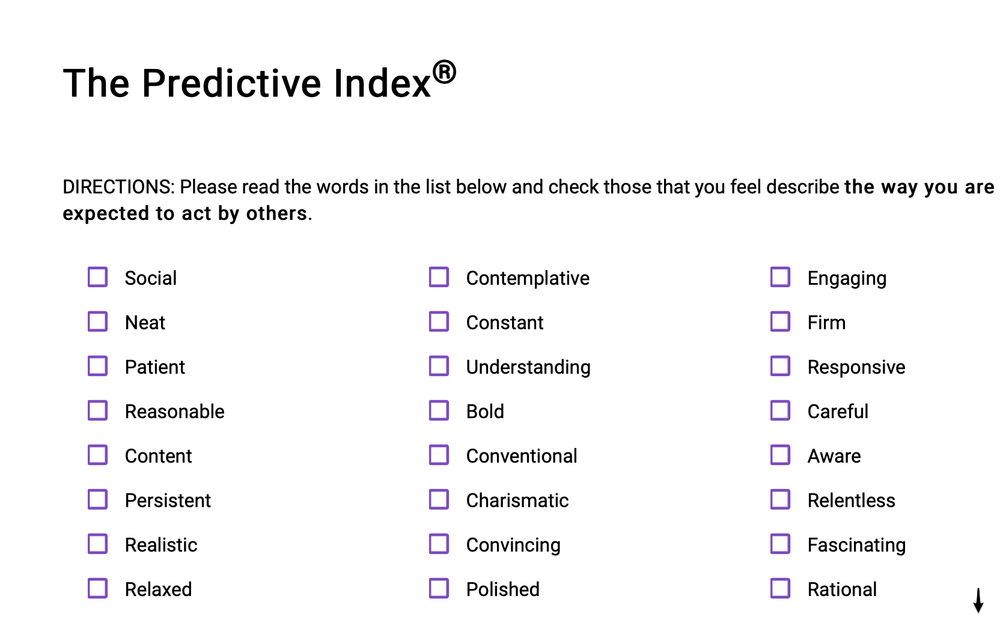Enable the Relaxed checkbox

[97, 588]
